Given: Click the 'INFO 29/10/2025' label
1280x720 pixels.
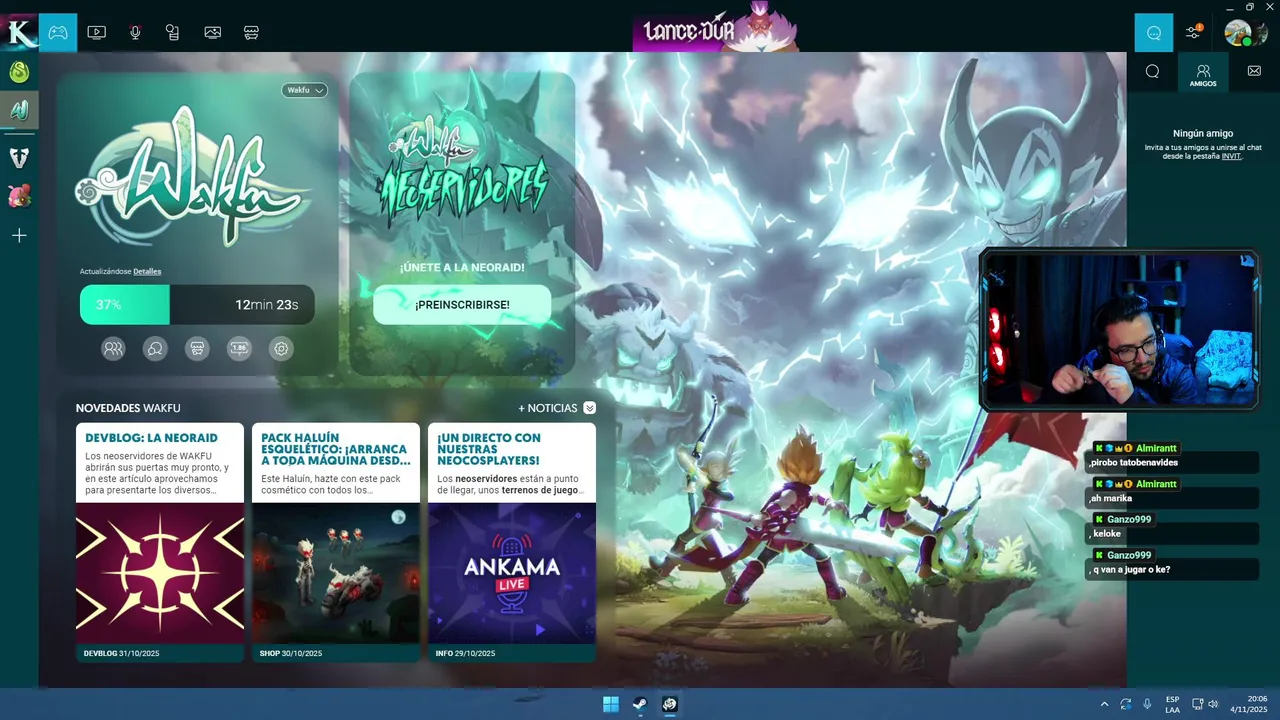Looking at the screenshot, I should click(465, 653).
